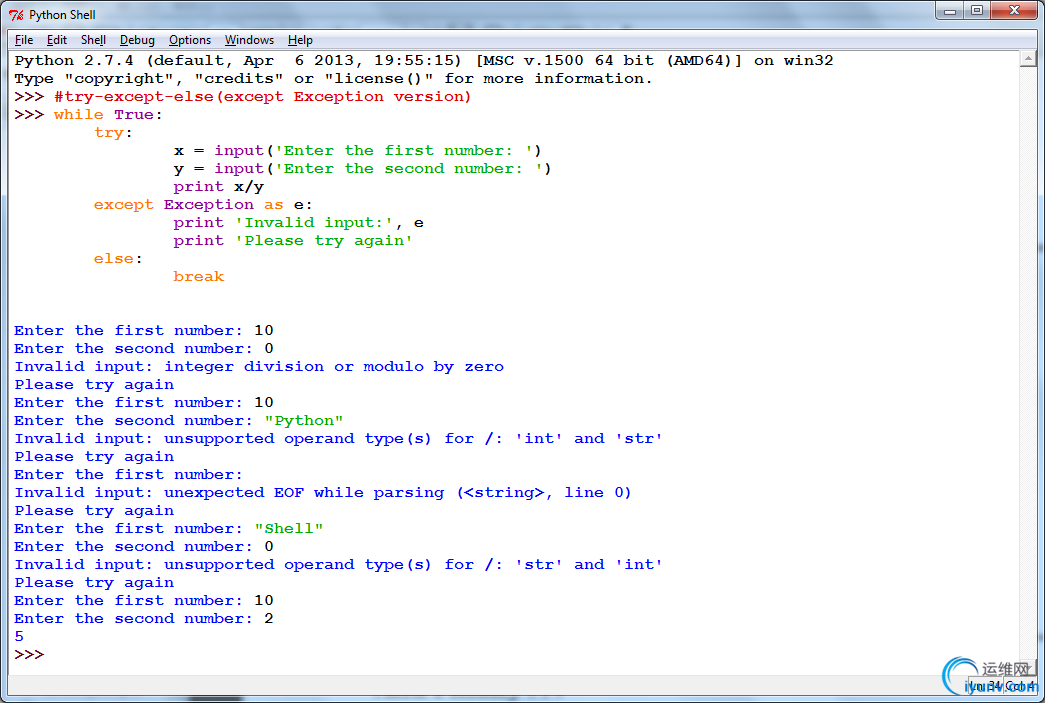Click the line assigning y from input

point(363,169)
